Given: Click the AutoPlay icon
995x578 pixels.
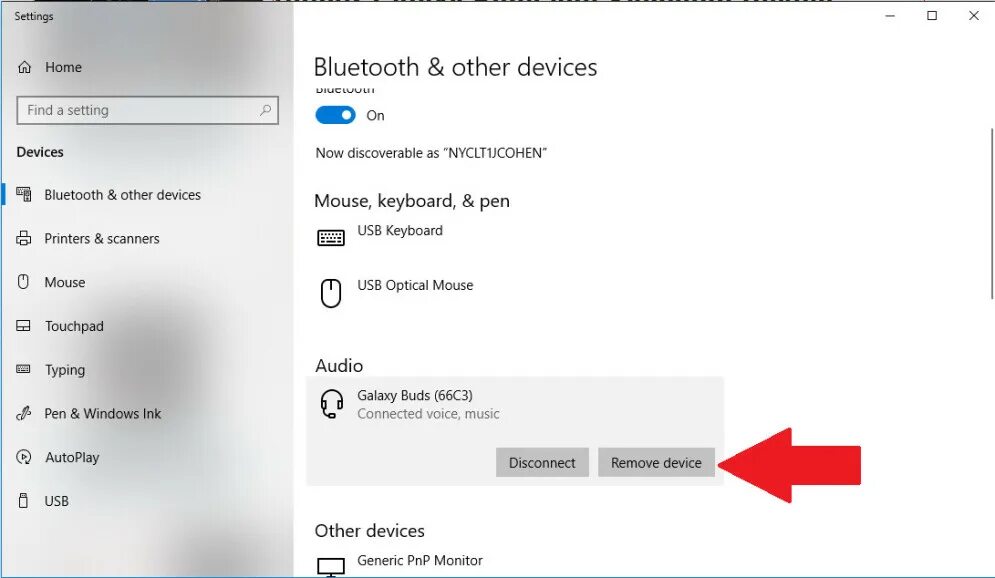Looking at the screenshot, I should click(24, 457).
